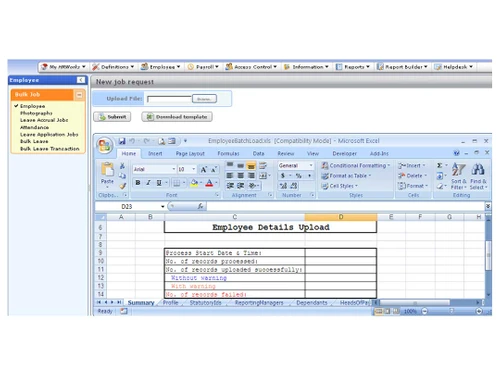500x375 pixels.
Task: Insert function using the fx button
Action: [x=200, y=206]
